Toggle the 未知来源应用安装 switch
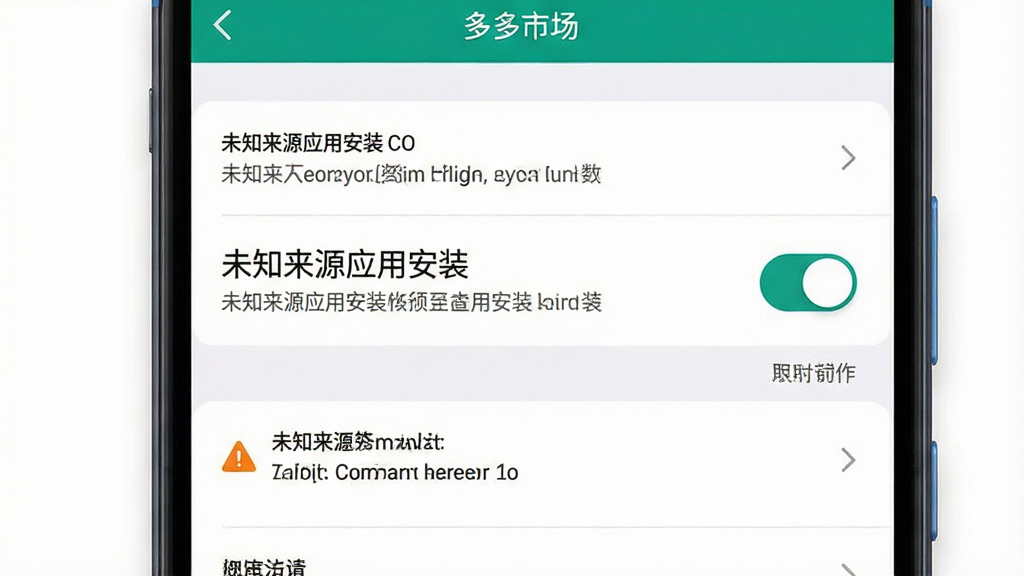This screenshot has width=1024, height=576. [808, 282]
